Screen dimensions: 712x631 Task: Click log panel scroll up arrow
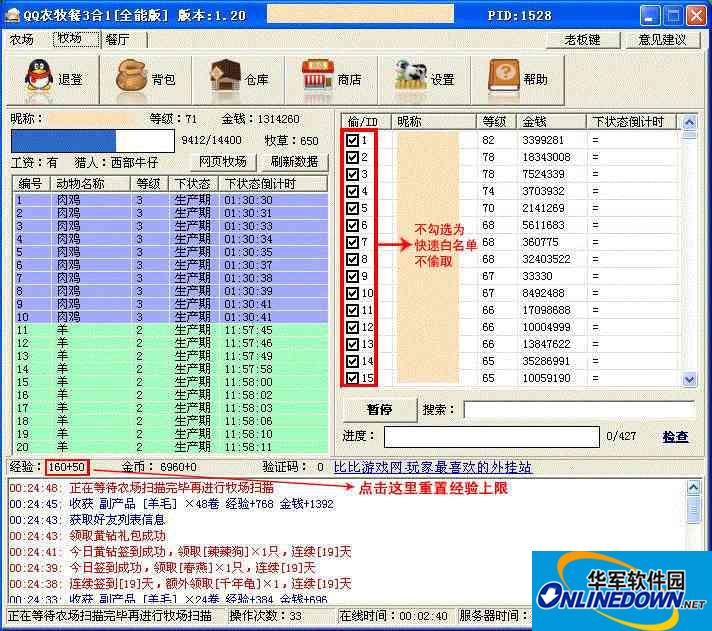(693, 488)
